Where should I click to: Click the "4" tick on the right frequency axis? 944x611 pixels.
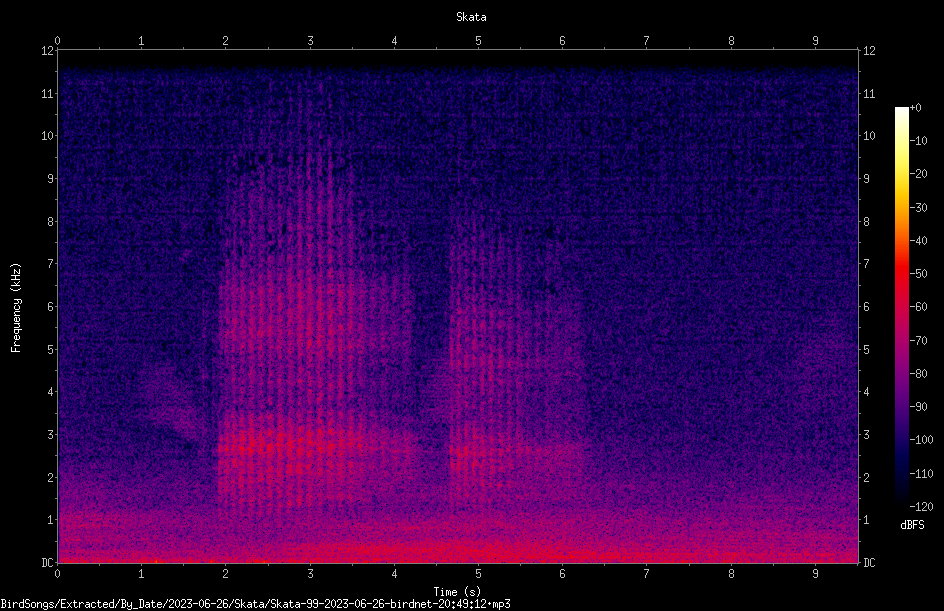click(x=866, y=392)
